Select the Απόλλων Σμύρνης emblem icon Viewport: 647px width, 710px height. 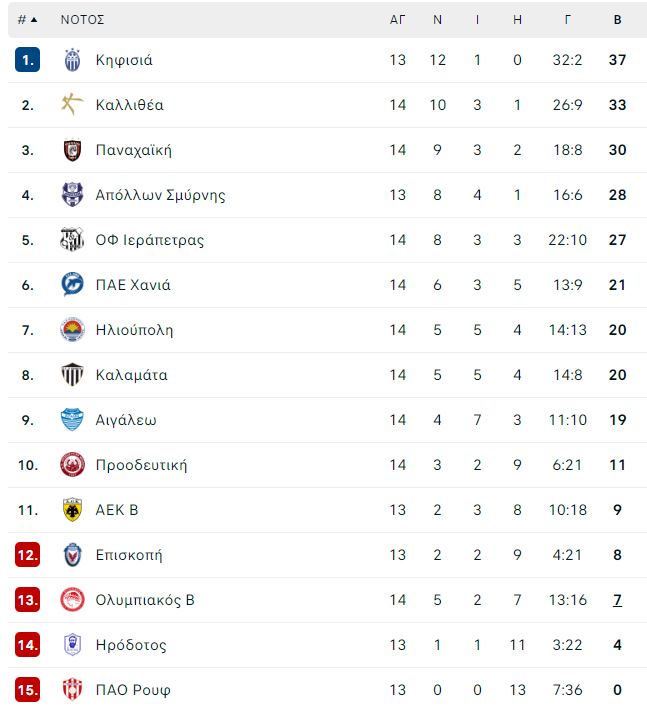pos(72,195)
